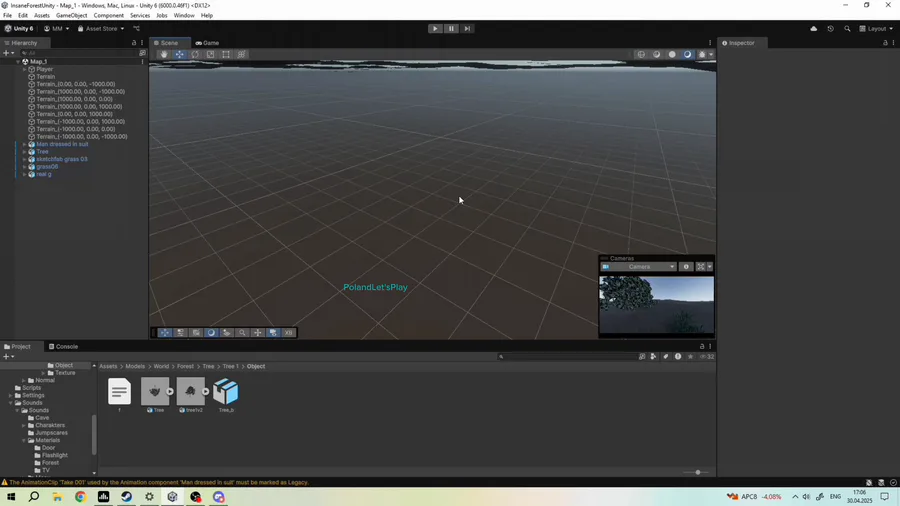
Task: Click the Unity 6 button
Action: pos(19,29)
